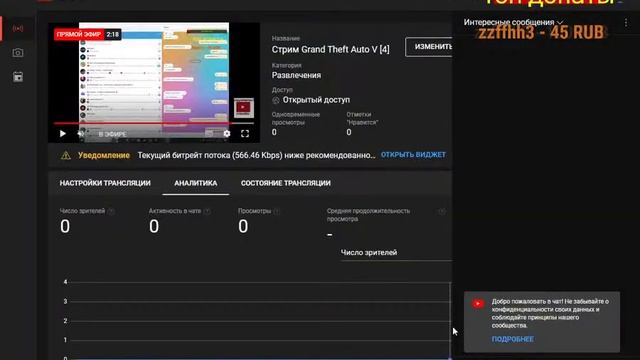This screenshot has height=360, width=640.
Task: Switch to НАСТРОЙКИ ТРАНСЛЯЦИИ tab
Action: pos(105,183)
